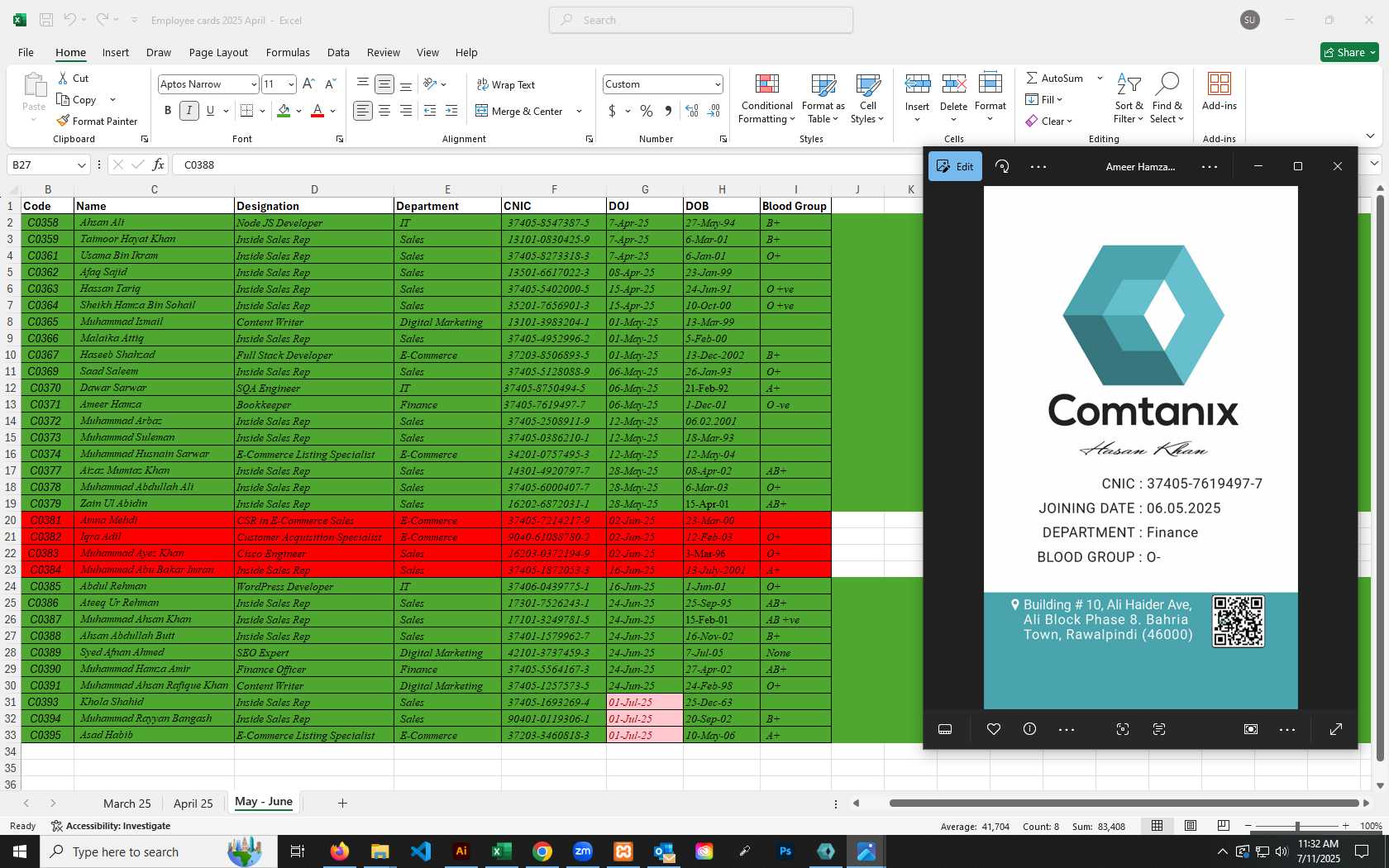Apply Comma Style format
This screenshot has height=868, width=1389.
coord(668,111)
